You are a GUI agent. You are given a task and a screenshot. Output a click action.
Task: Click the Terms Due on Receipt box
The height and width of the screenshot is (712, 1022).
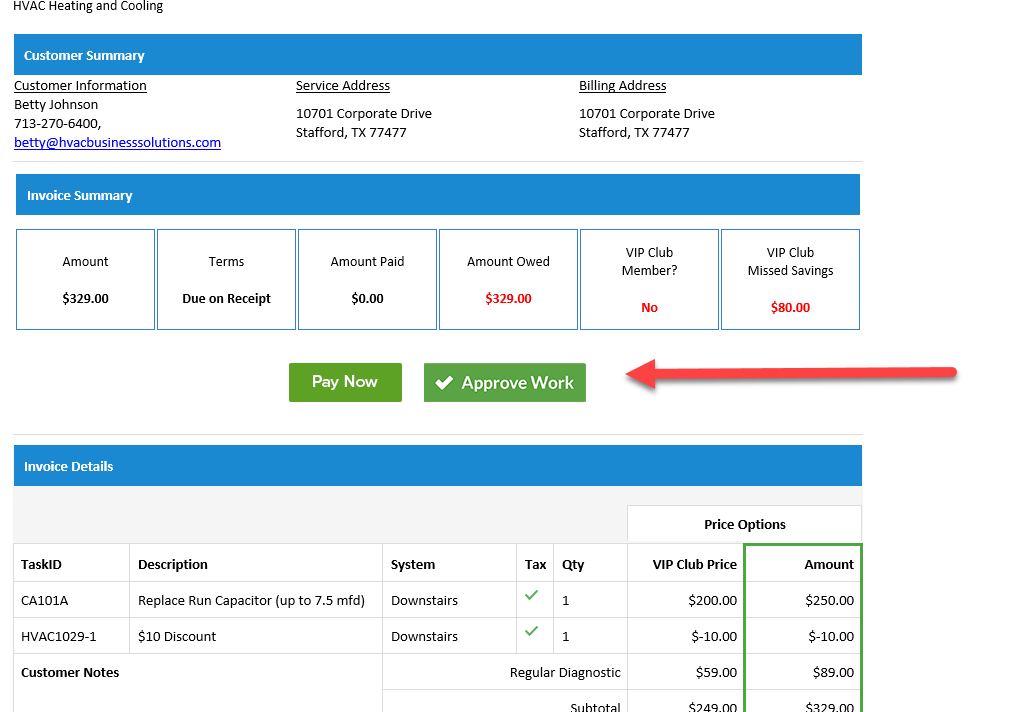226,280
